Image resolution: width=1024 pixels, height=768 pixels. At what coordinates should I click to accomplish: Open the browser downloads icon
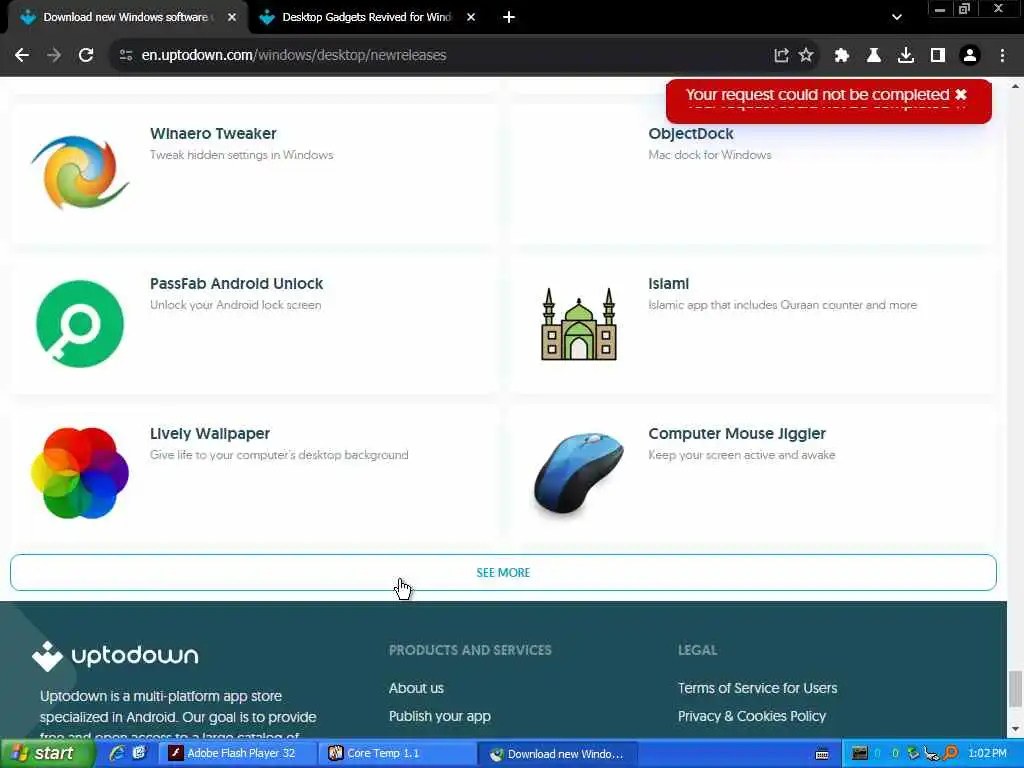point(906,56)
